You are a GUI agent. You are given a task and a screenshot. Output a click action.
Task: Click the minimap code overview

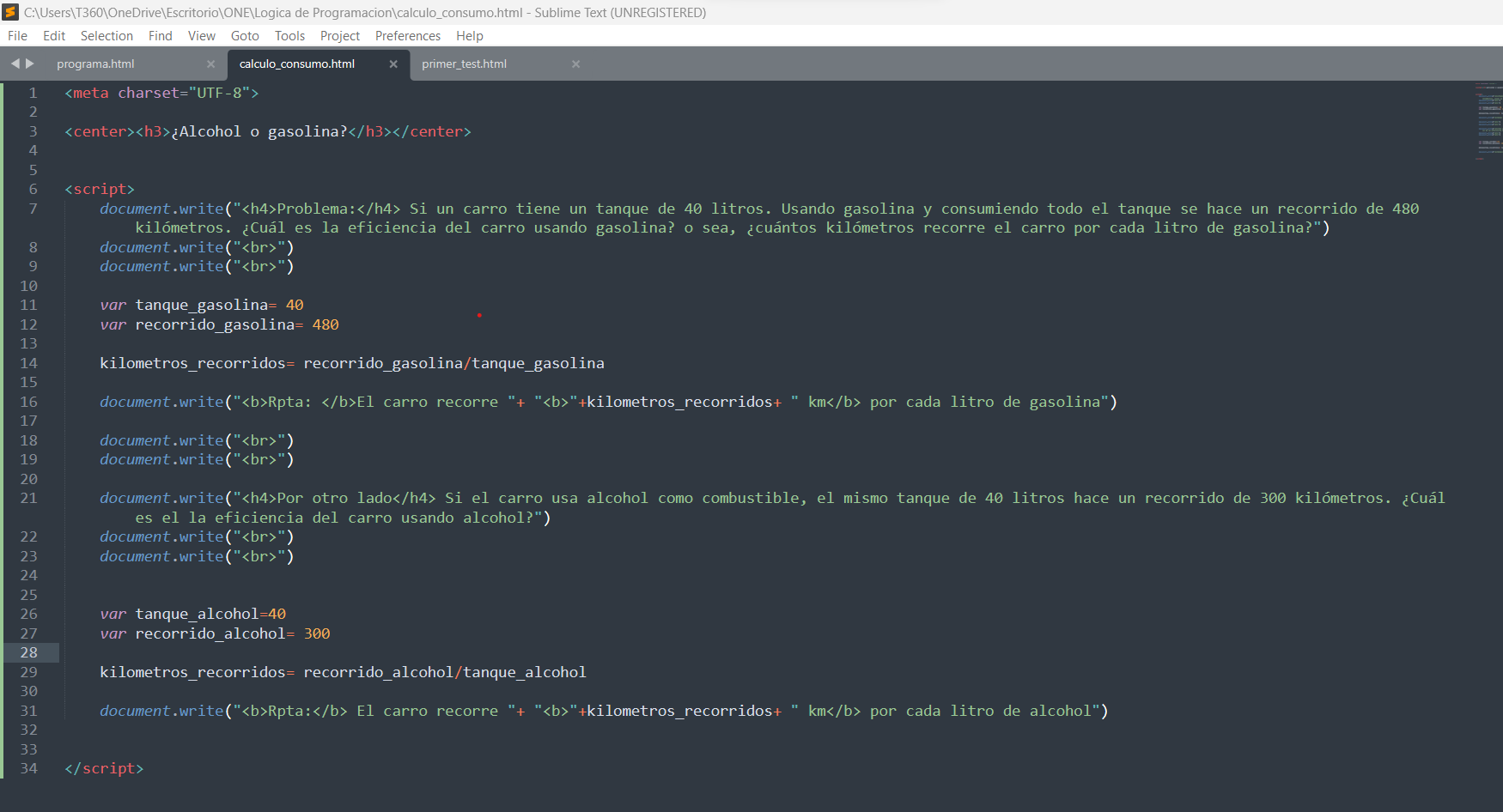1488,120
